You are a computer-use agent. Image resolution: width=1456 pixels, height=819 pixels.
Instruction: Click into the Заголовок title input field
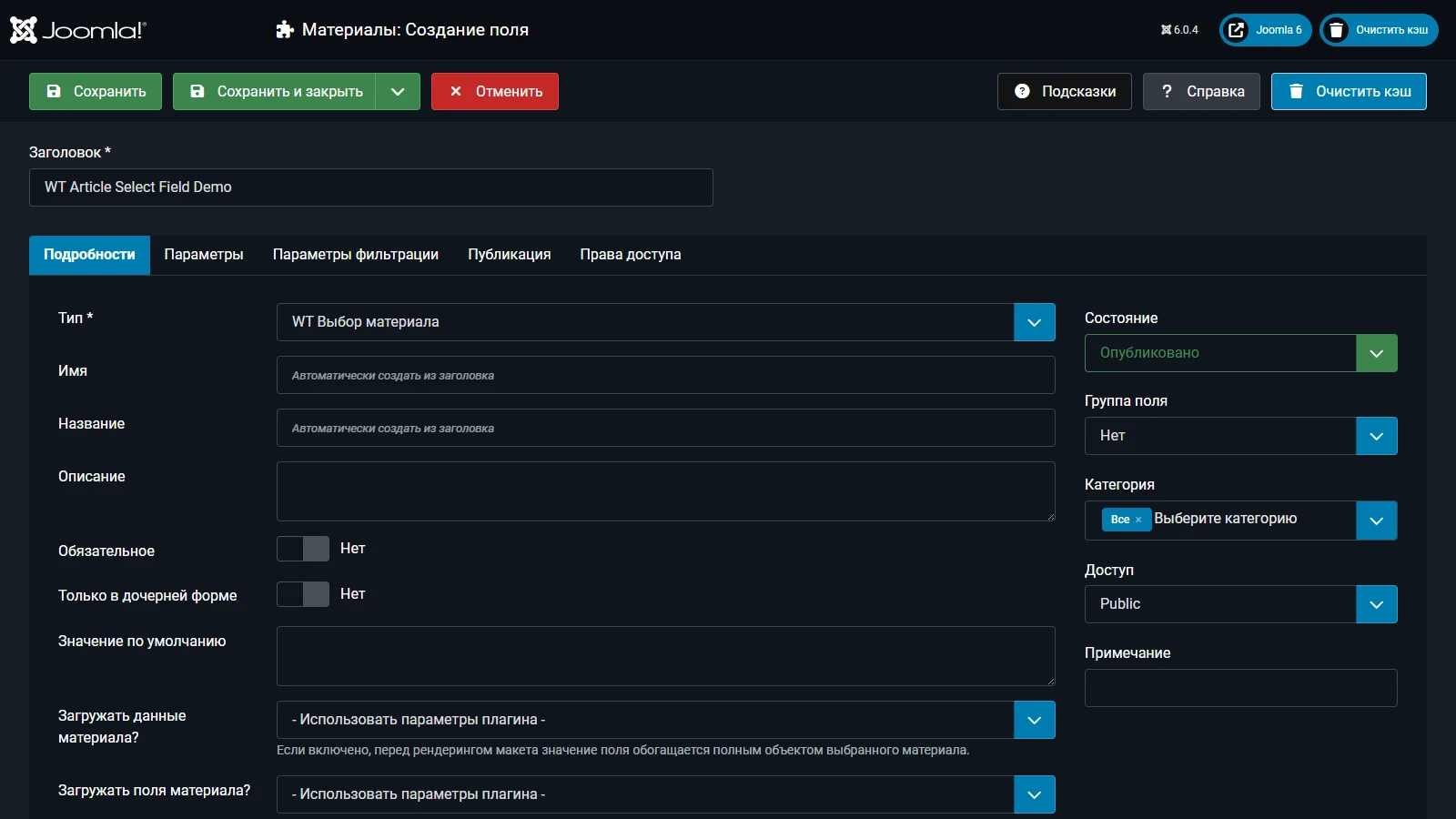tap(370, 187)
